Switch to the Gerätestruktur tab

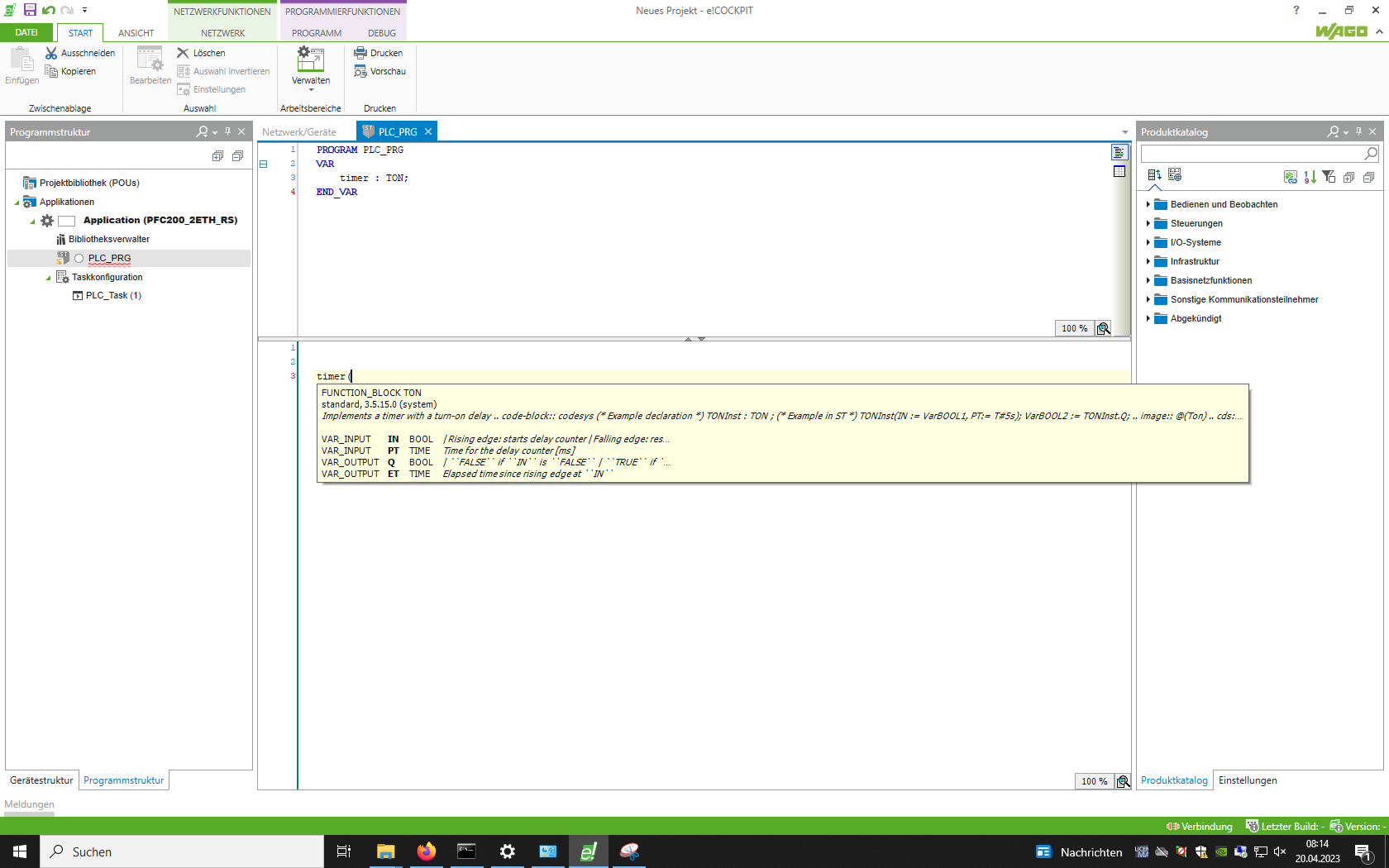click(41, 780)
